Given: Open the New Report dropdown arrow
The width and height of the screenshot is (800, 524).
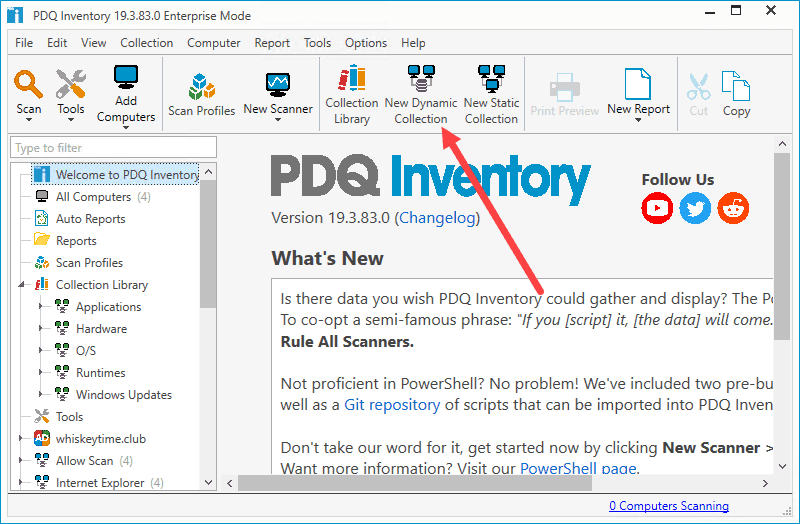Looking at the screenshot, I should click(638, 120).
